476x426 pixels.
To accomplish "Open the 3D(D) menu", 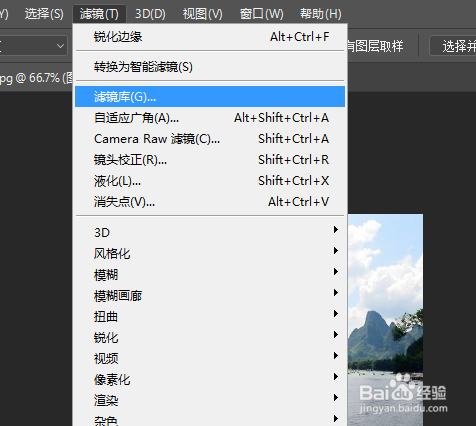I will pos(150,14).
